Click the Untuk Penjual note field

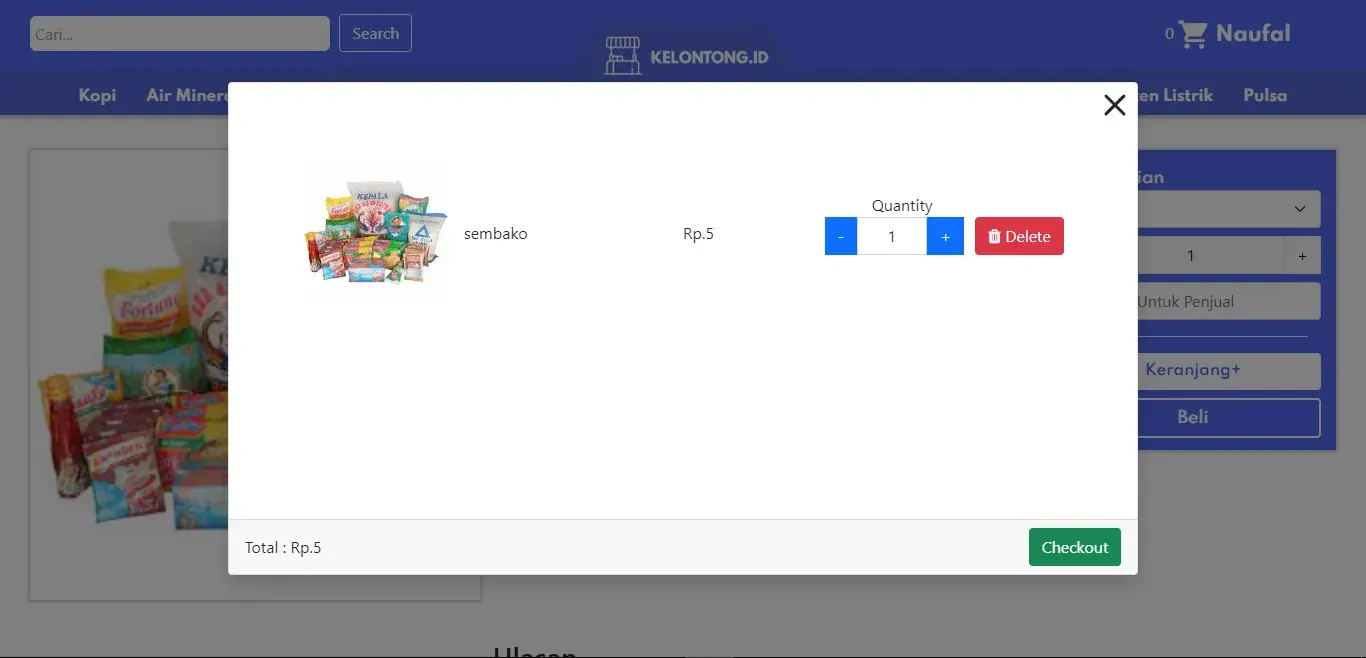(1229, 301)
